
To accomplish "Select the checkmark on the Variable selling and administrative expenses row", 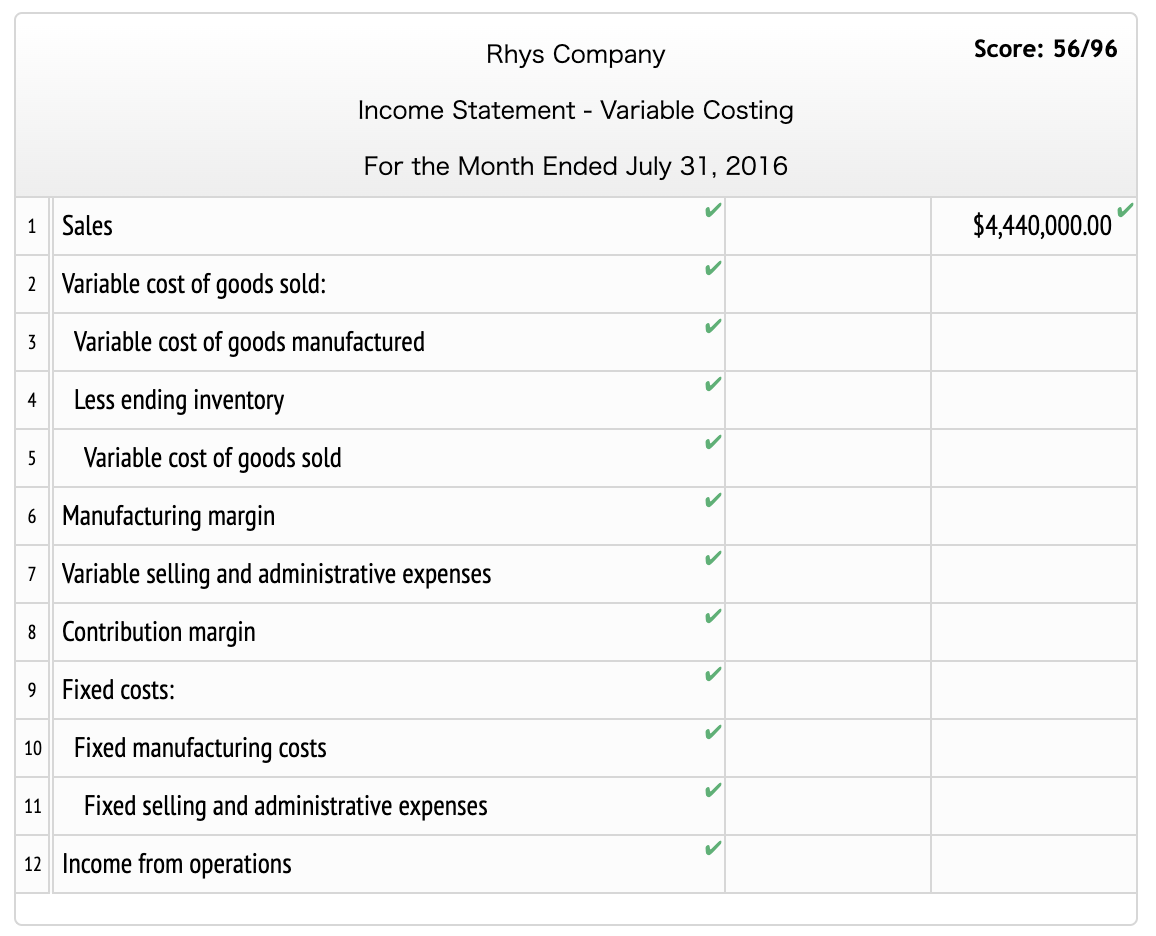I will tap(713, 558).
